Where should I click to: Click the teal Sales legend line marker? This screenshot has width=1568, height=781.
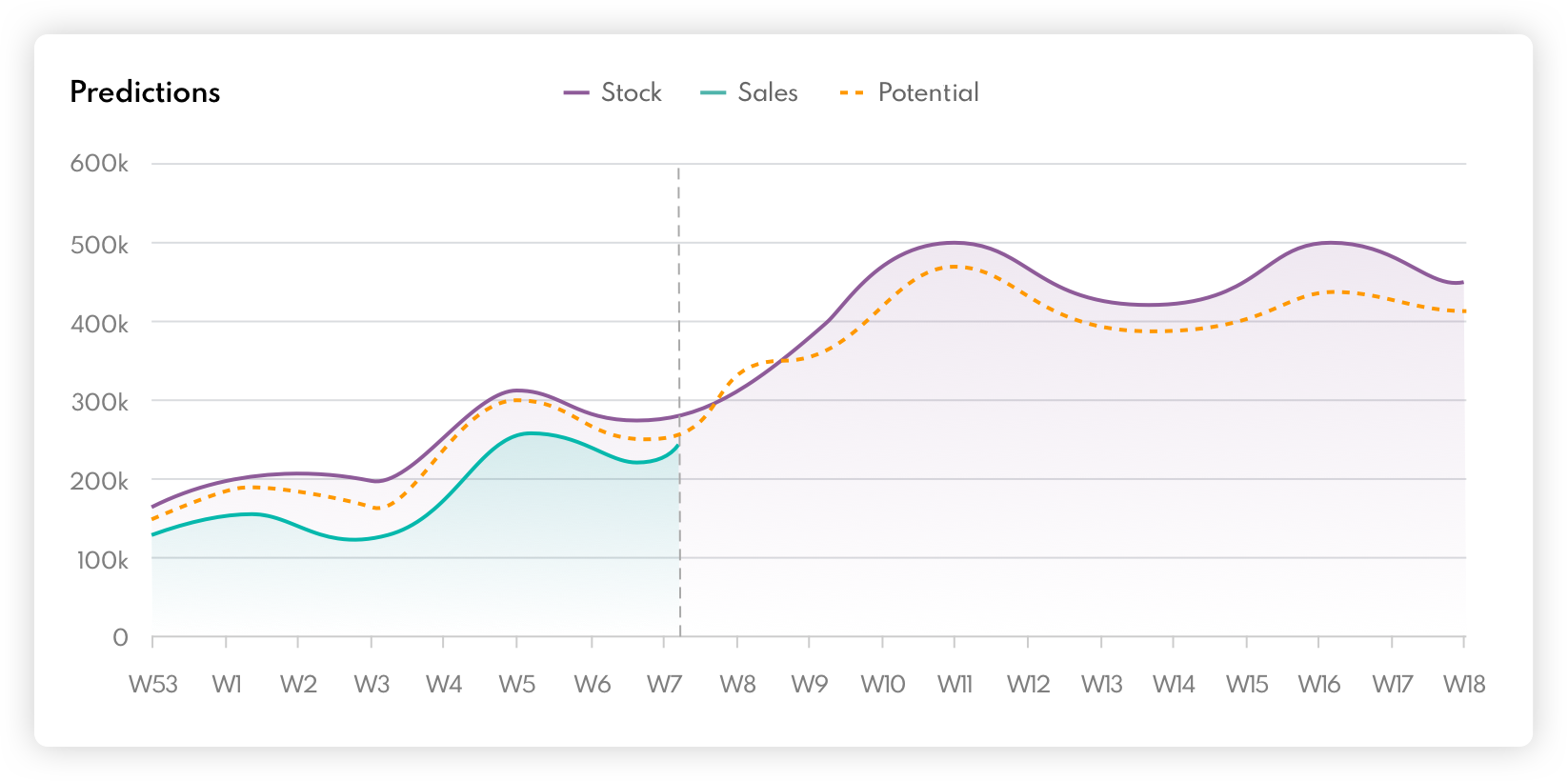[713, 92]
